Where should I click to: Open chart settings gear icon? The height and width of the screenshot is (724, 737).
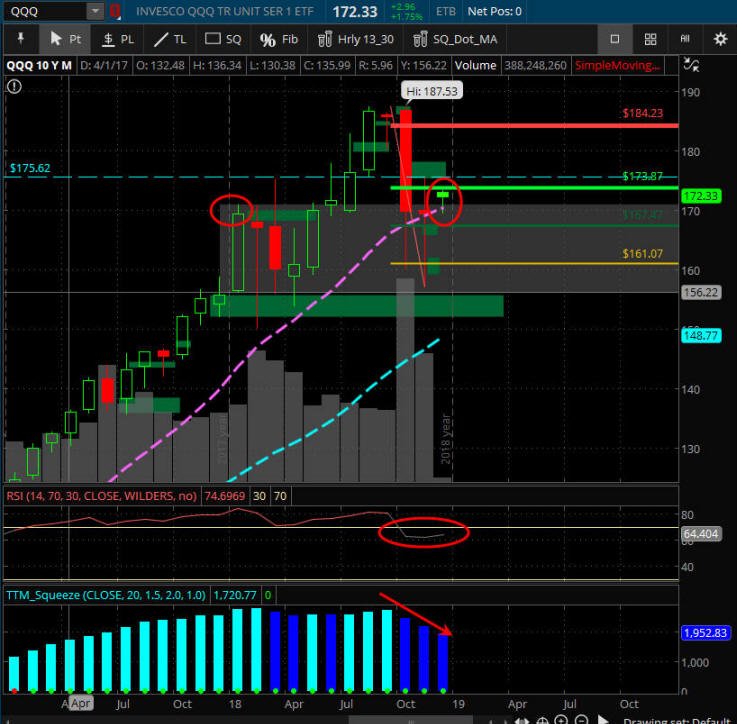tap(720, 39)
